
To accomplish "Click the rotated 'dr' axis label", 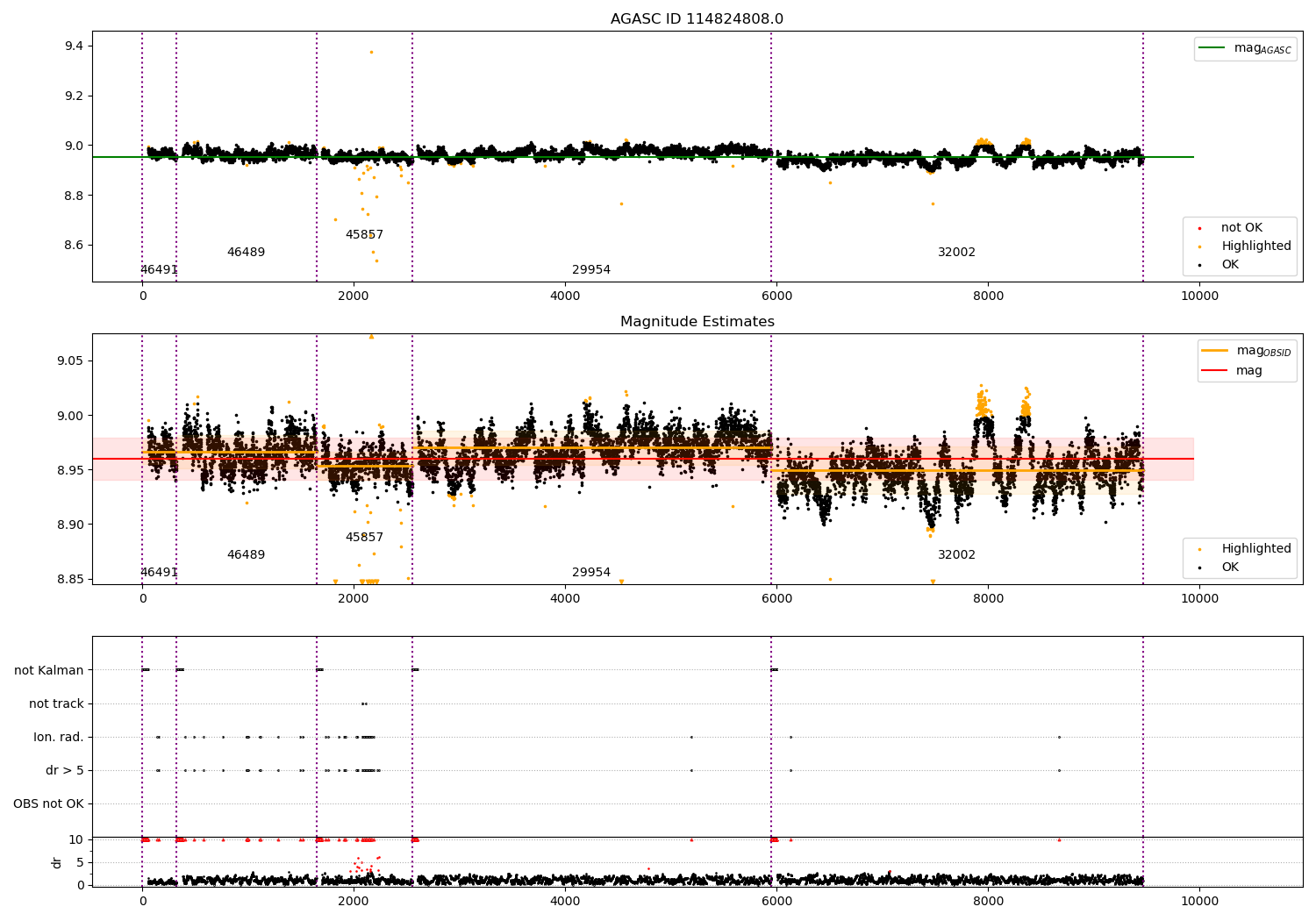I will pyautogui.click(x=57, y=862).
